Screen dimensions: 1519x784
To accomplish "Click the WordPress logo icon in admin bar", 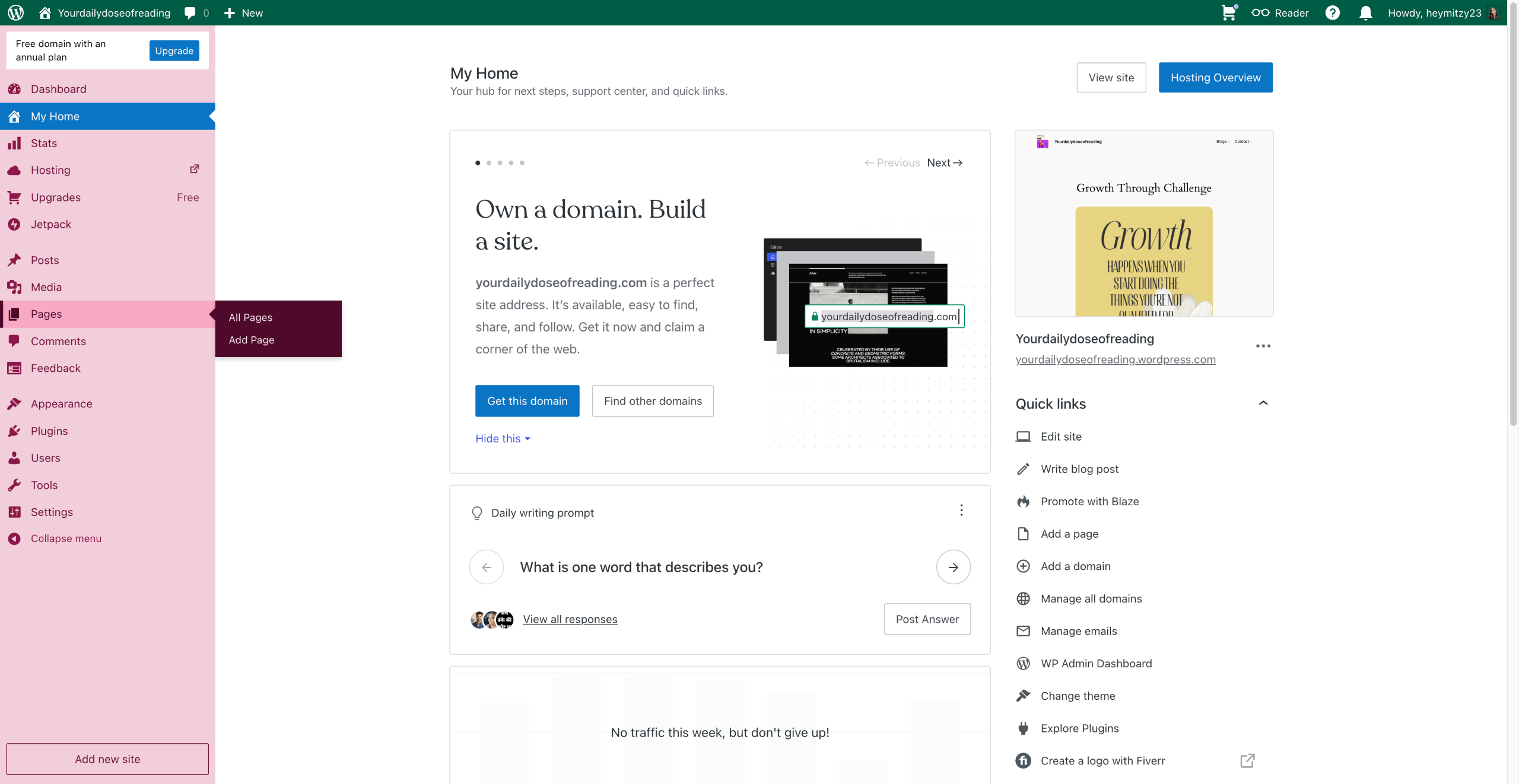I will (16, 12).
